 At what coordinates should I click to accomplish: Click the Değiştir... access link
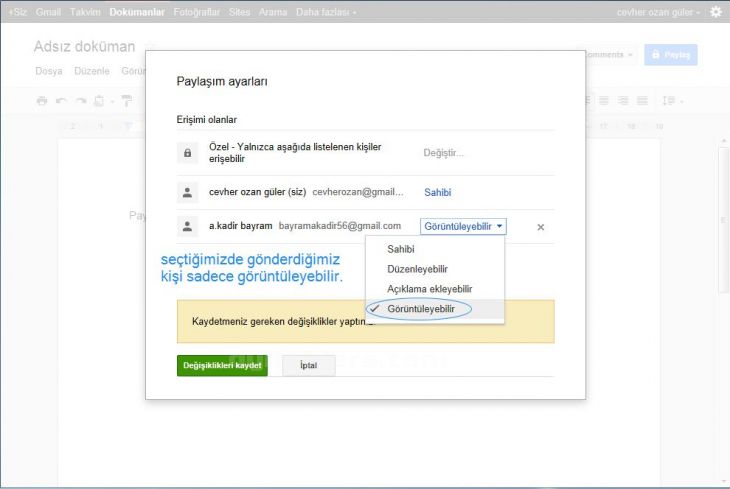444,153
